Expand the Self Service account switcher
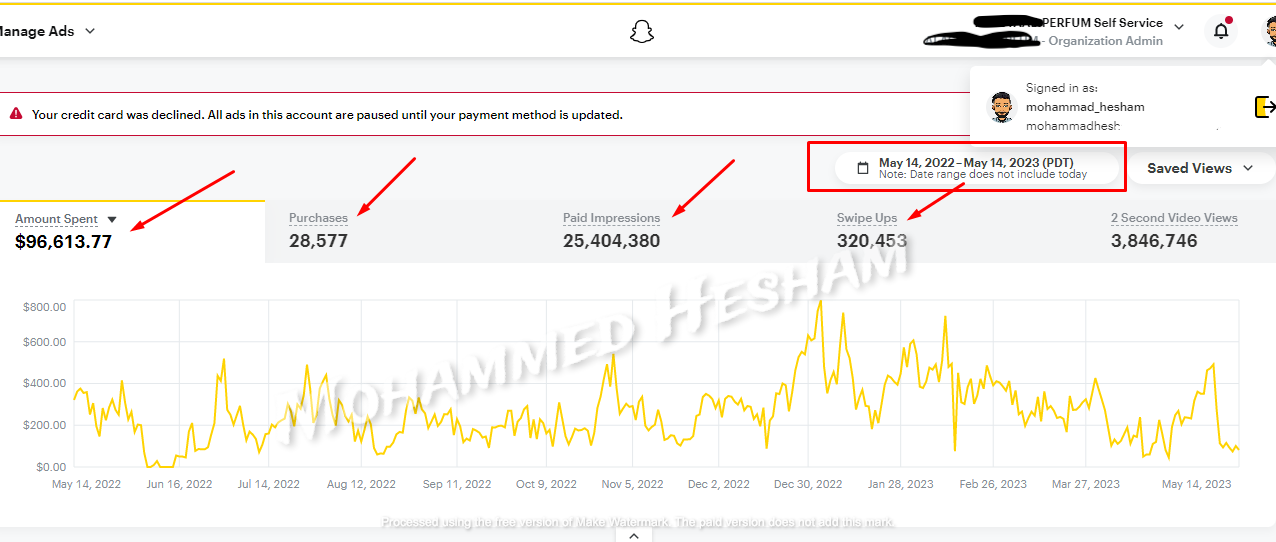1276x542 pixels. pyautogui.click(x=1178, y=27)
